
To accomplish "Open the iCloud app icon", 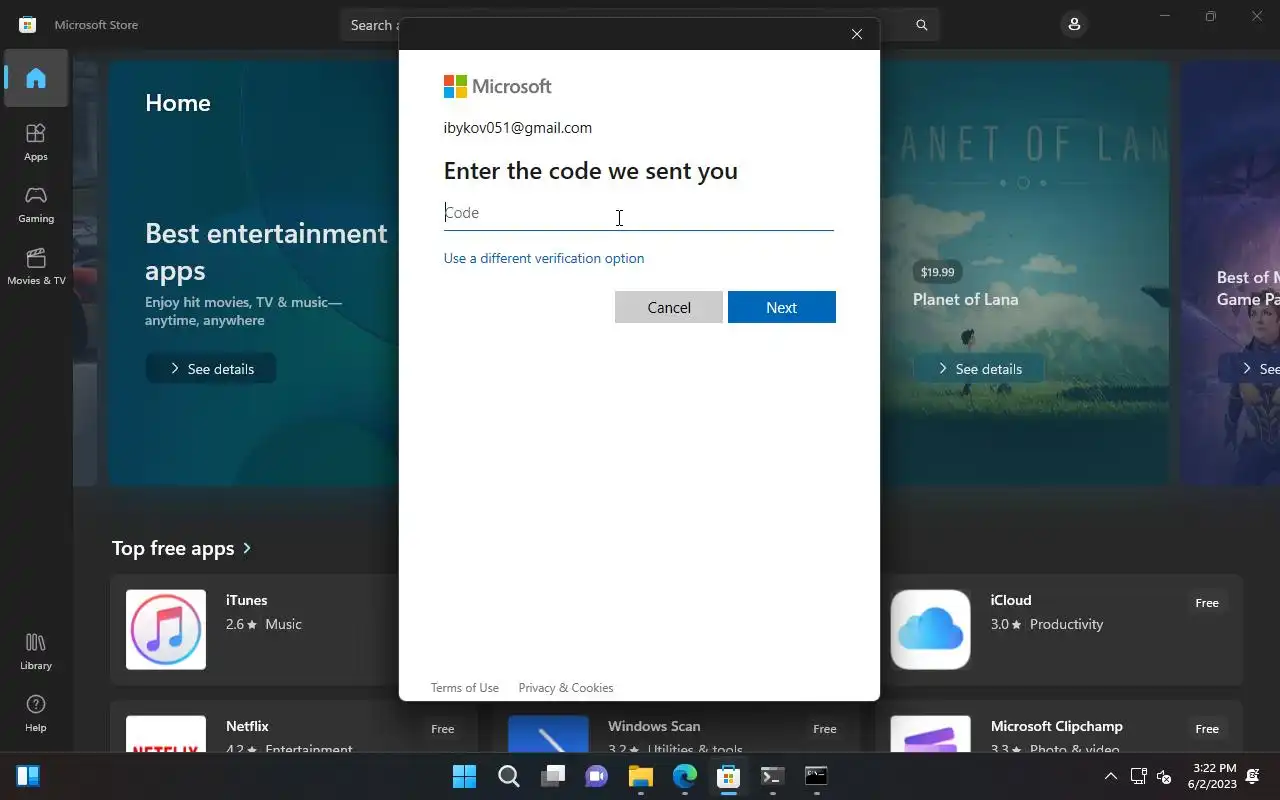I will pyautogui.click(x=931, y=630).
